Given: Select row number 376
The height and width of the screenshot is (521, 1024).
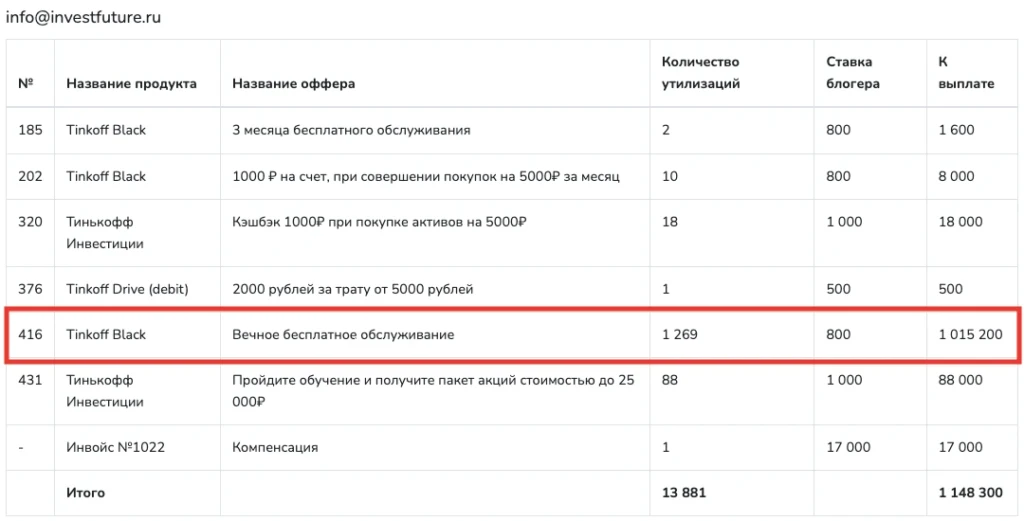Looking at the screenshot, I should point(30,289).
